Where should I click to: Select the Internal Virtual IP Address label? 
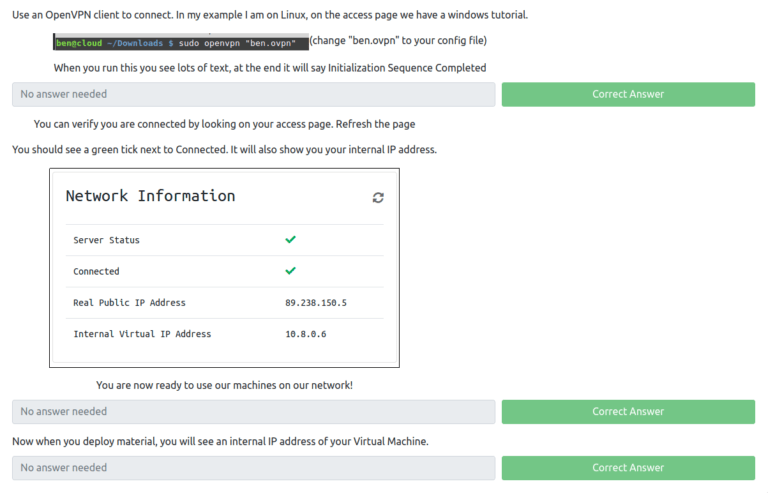tap(142, 334)
